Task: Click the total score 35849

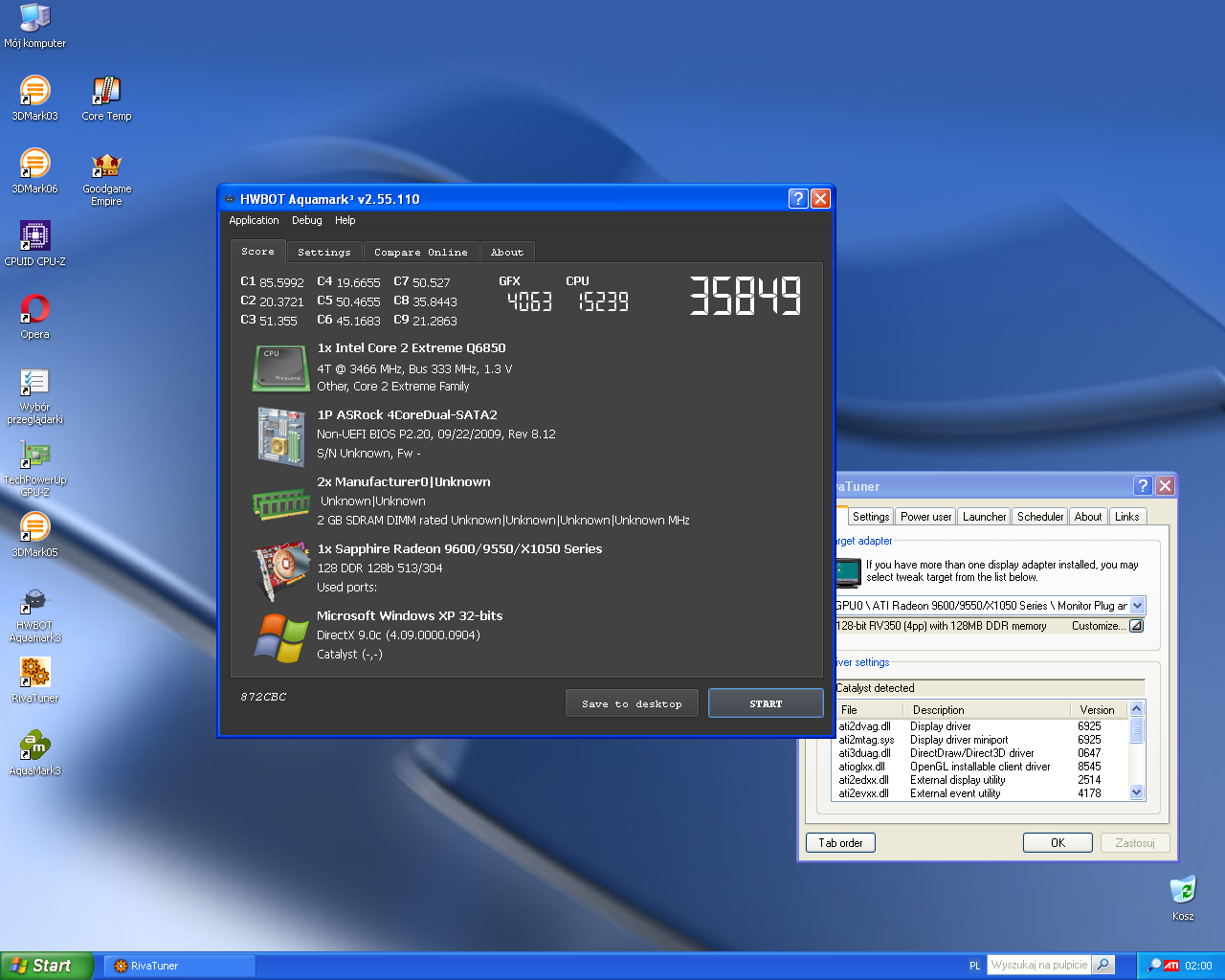Action: (x=746, y=296)
